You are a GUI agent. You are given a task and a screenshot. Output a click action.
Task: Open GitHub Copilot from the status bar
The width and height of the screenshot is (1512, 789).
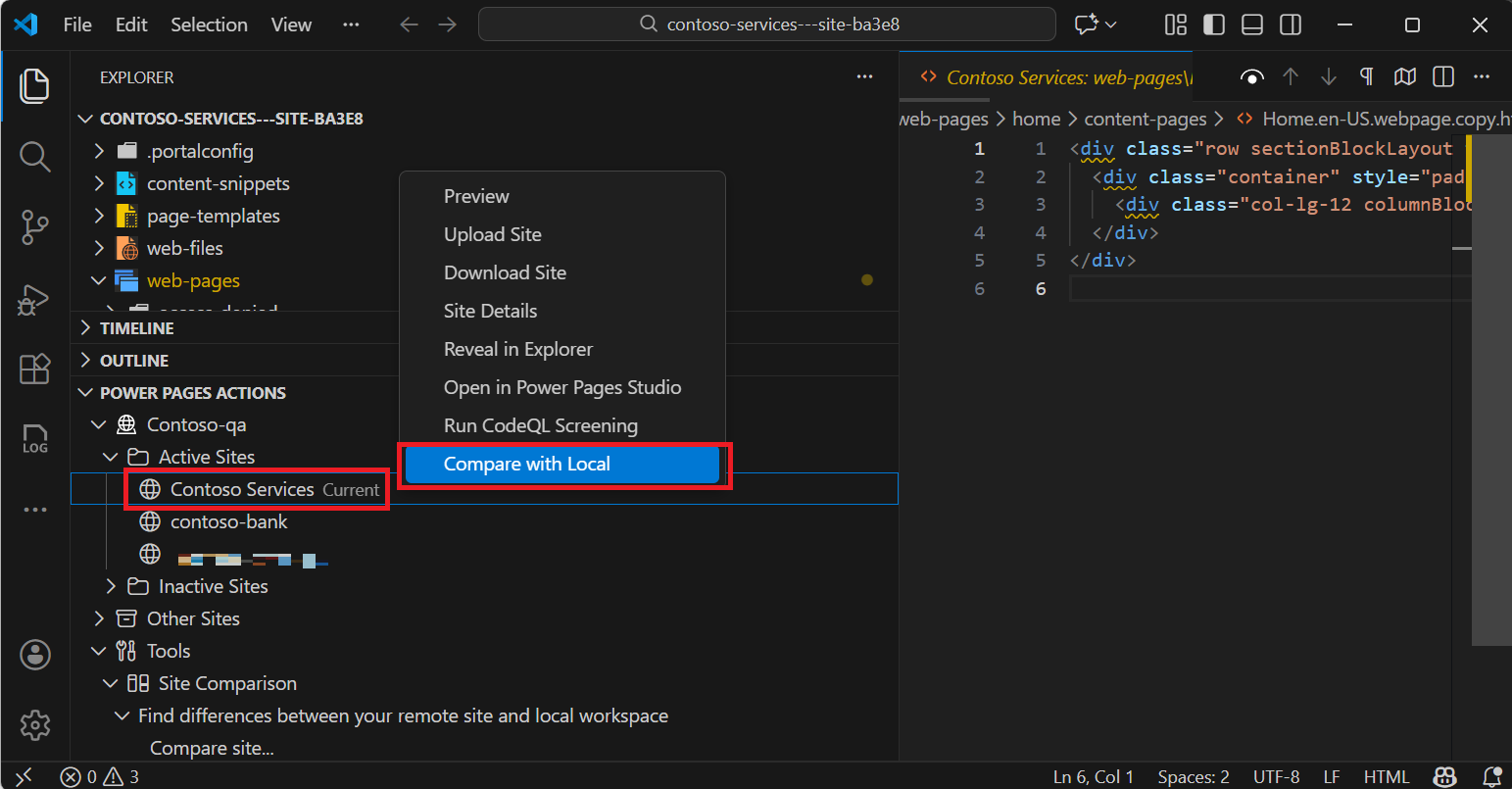[1444, 776]
